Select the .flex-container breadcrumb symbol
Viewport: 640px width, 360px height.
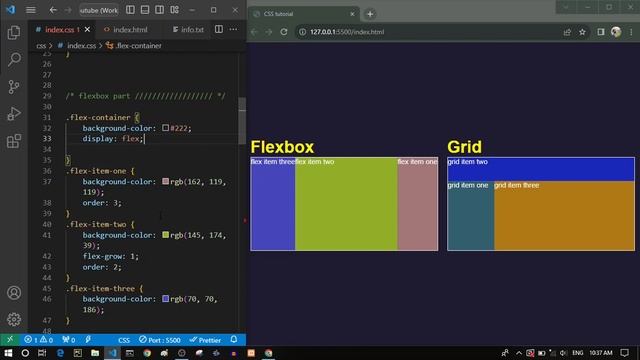(138, 46)
